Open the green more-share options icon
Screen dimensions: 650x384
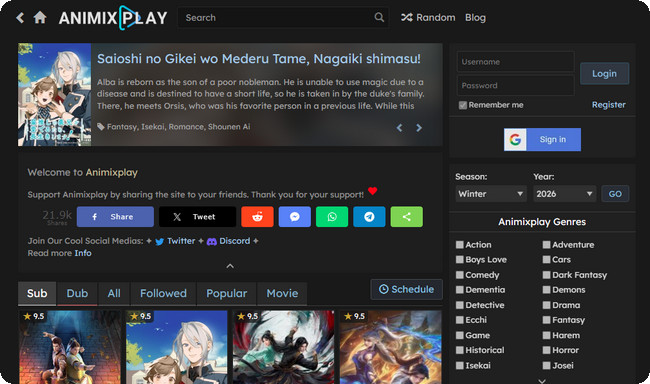(x=407, y=216)
